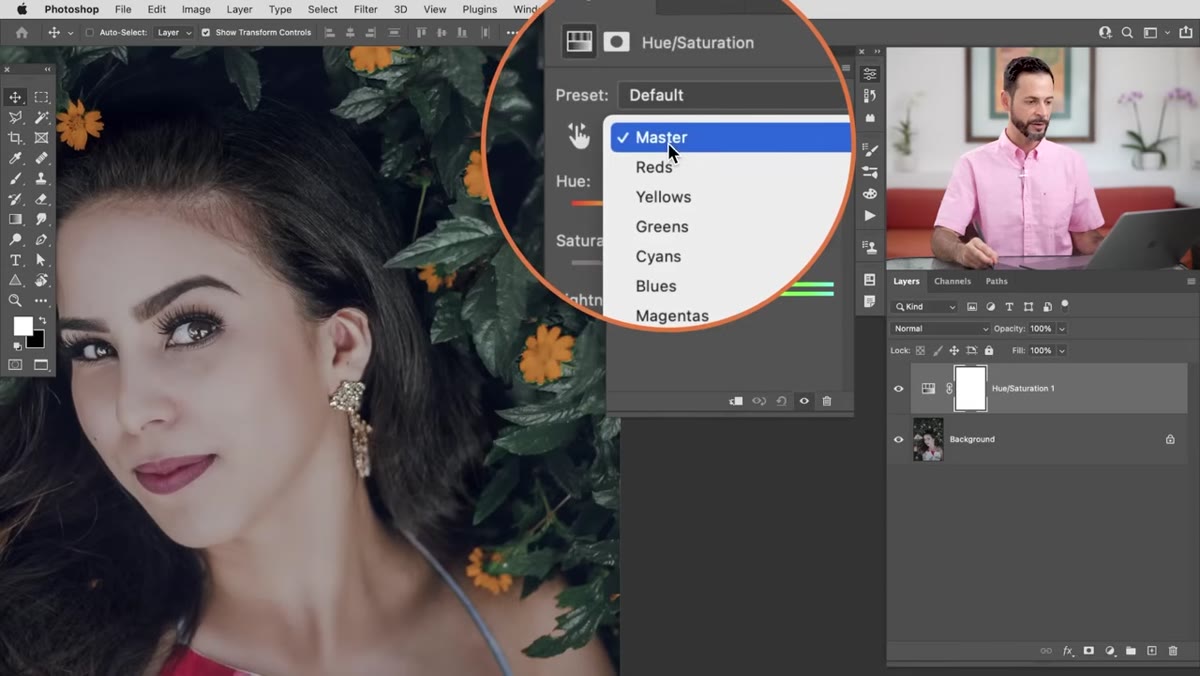Toggle the Auto-Select checkbox

tap(90, 32)
